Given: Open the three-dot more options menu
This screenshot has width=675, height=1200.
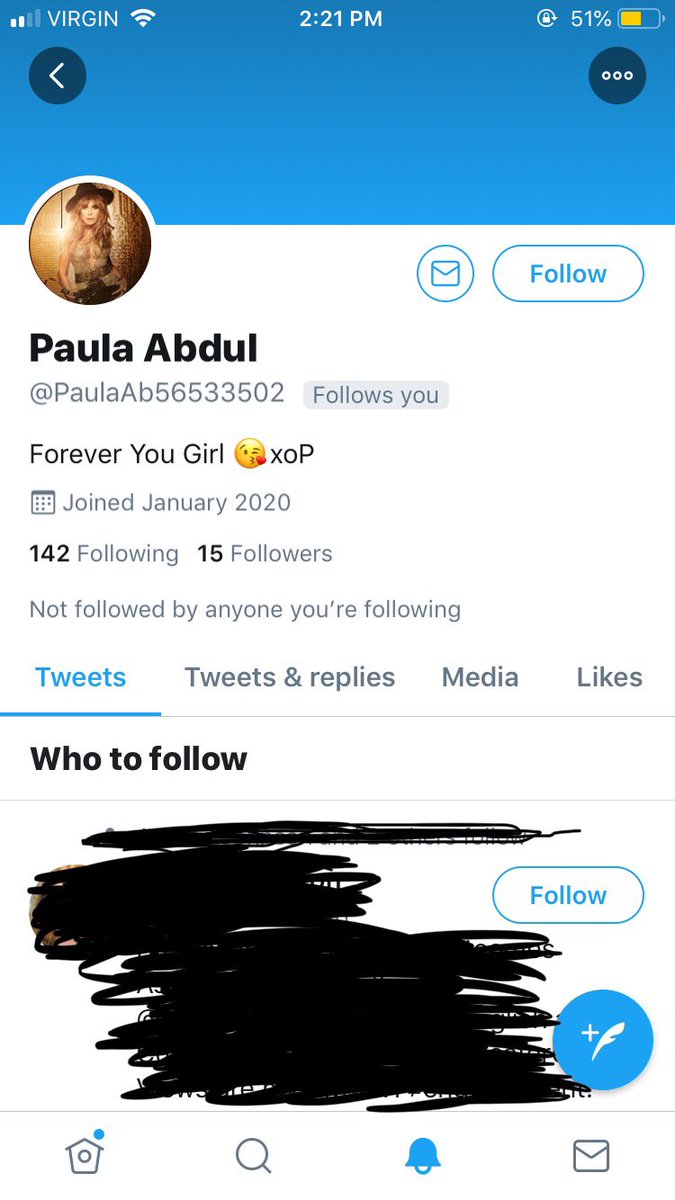Looking at the screenshot, I should [x=617, y=75].
